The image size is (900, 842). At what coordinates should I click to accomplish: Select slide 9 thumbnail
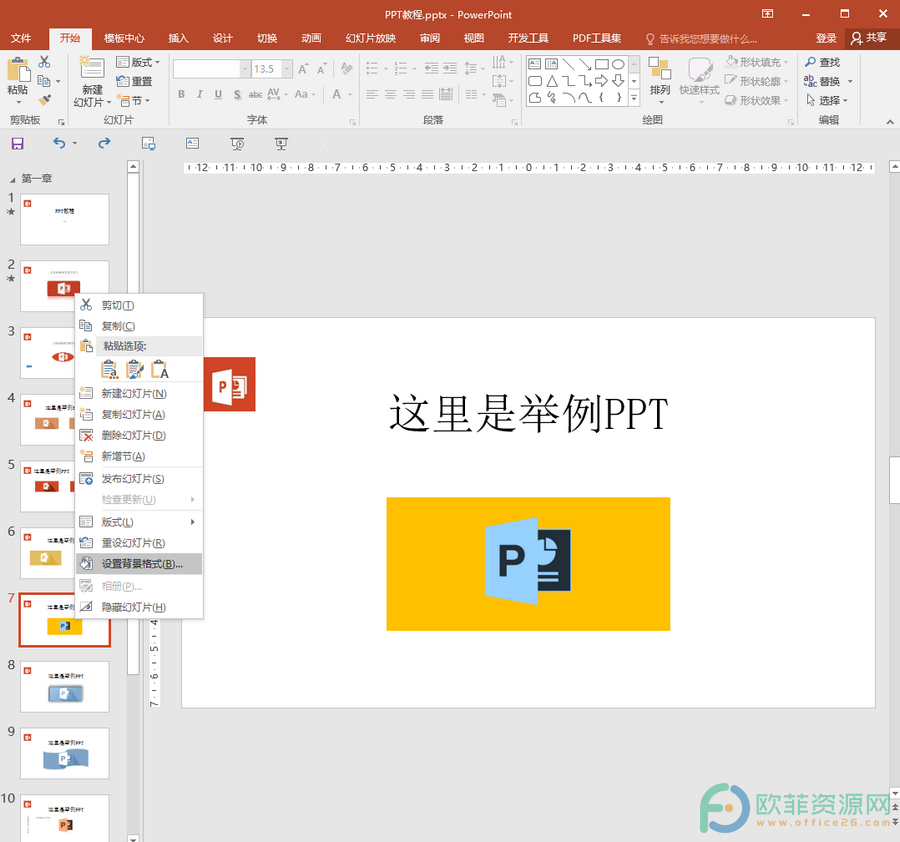pyautogui.click(x=65, y=753)
